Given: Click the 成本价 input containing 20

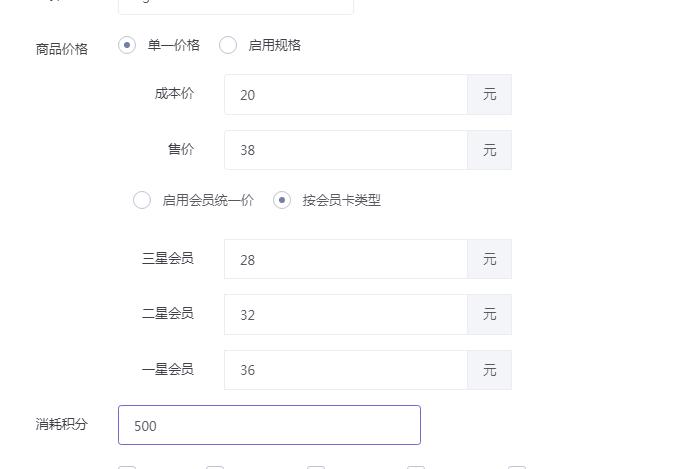Looking at the screenshot, I should click(x=345, y=95).
